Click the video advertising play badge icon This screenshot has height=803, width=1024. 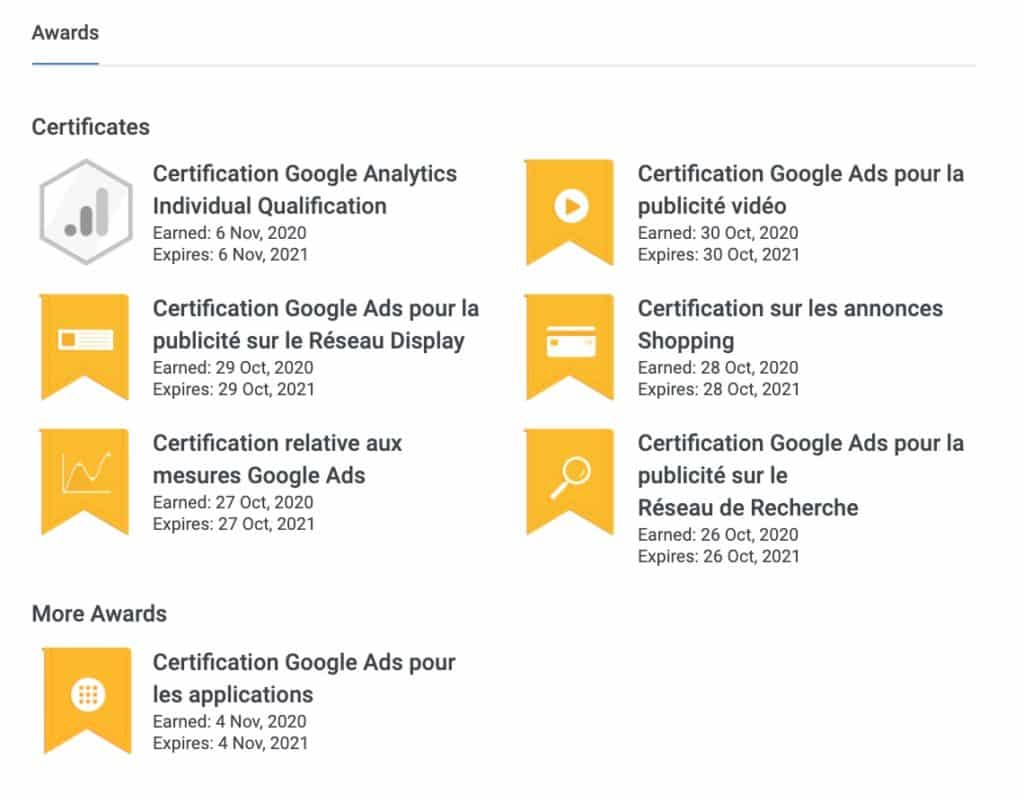pos(570,212)
